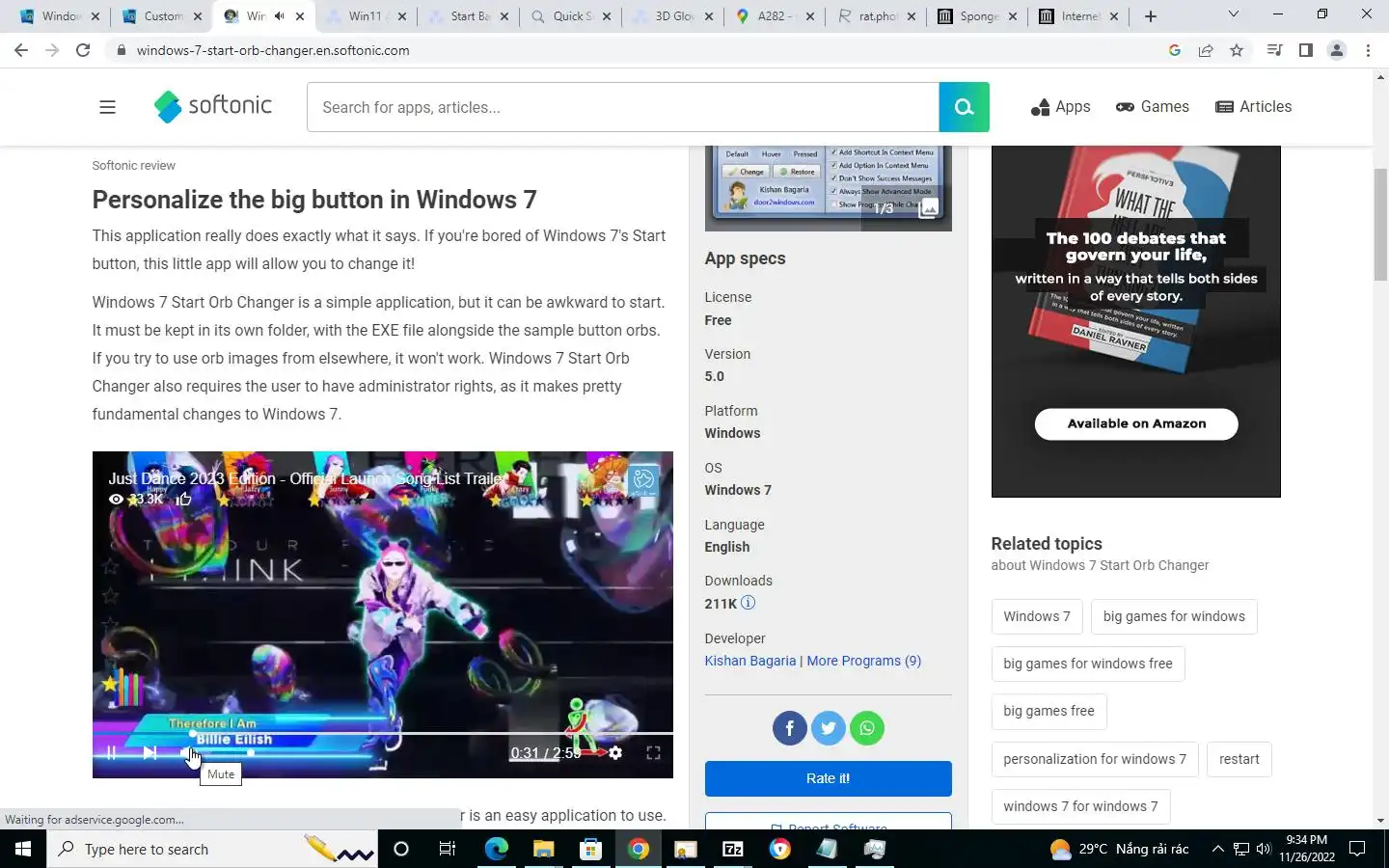Viewport: 1389px width, 868px height.
Task: Select 'personalization for windows 7' tag
Action: click(x=1095, y=759)
